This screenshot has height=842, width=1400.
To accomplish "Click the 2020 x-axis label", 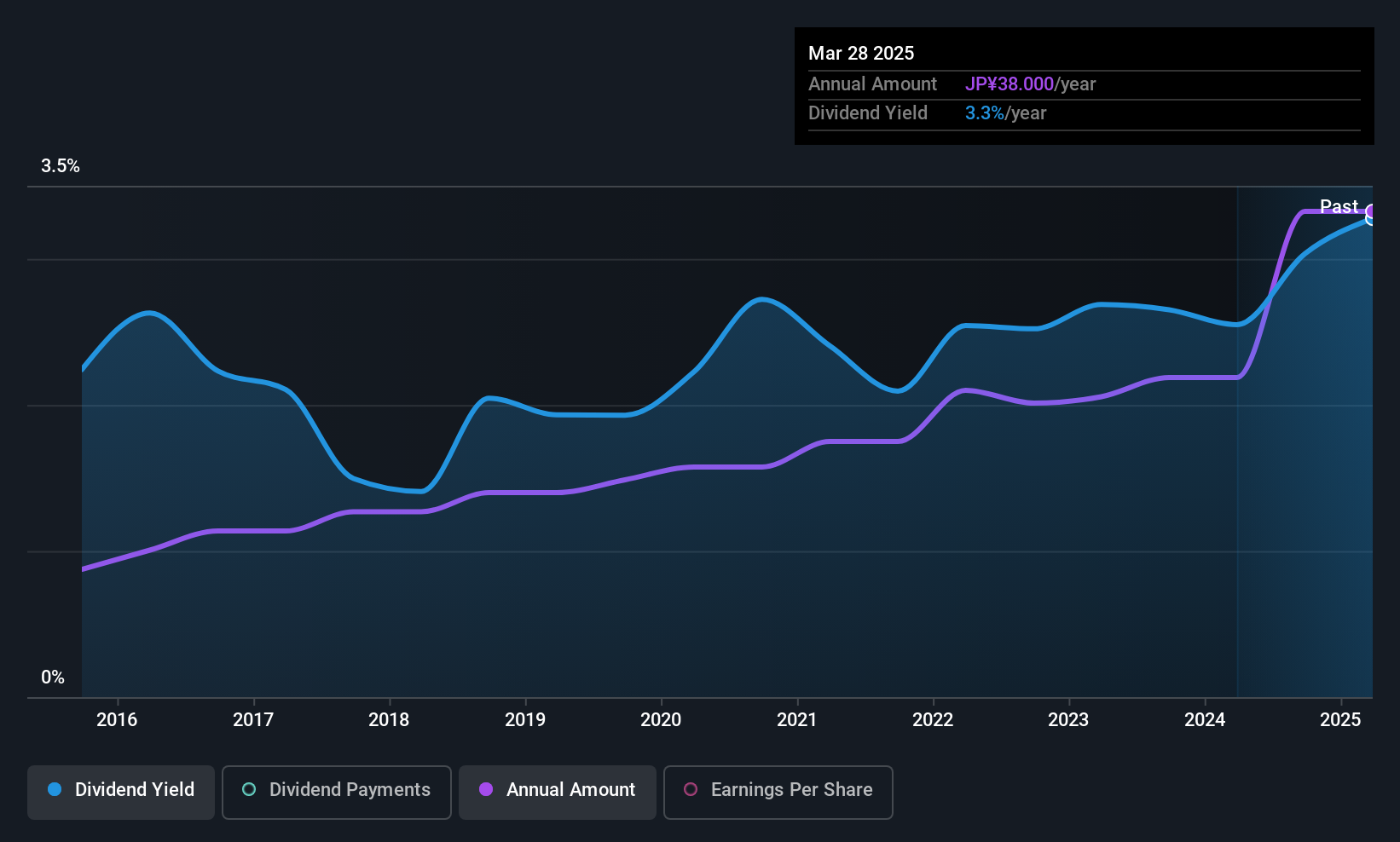I will [661, 720].
